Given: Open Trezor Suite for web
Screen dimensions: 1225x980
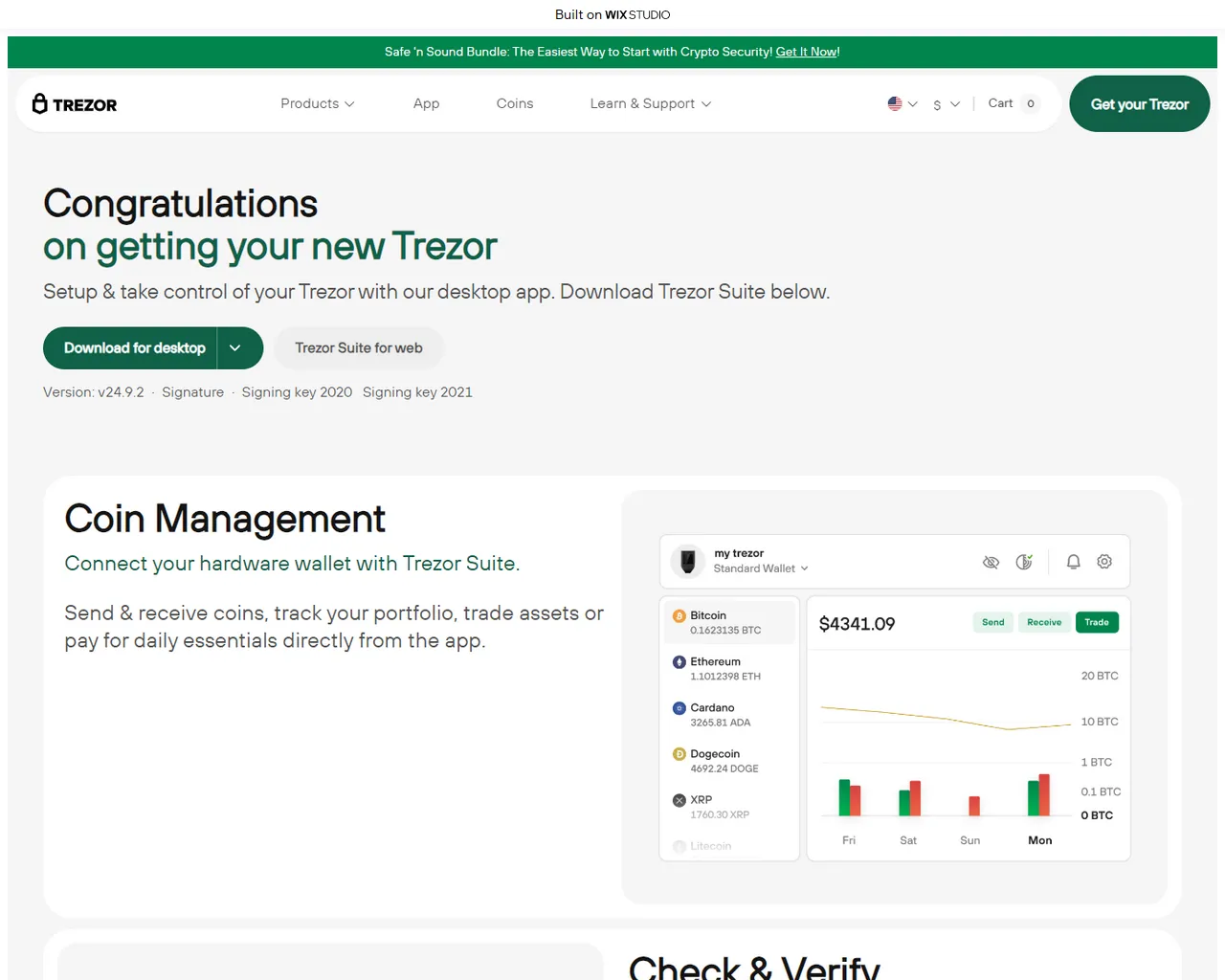Looking at the screenshot, I should click(x=359, y=348).
